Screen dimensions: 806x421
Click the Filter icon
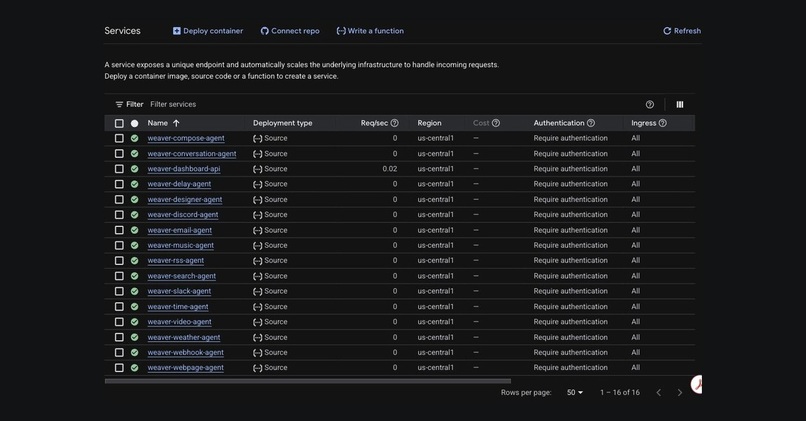[x=119, y=104]
